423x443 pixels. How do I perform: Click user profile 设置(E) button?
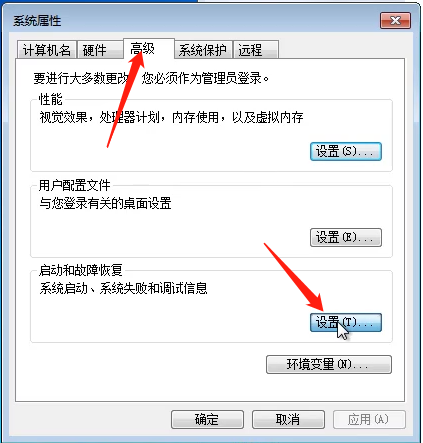click(346, 237)
